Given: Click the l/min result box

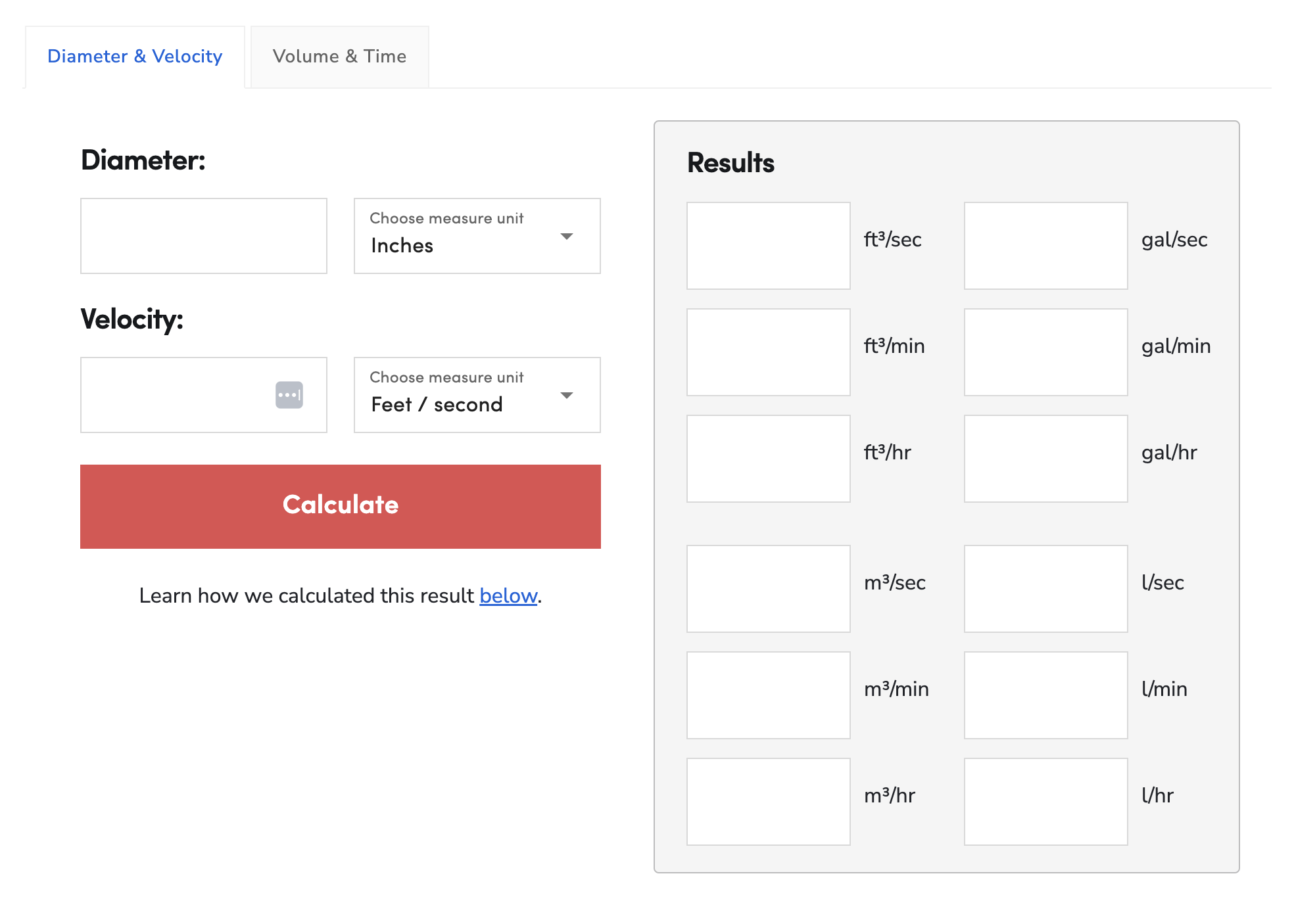Looking at the screenshot, I should 1045,695.
